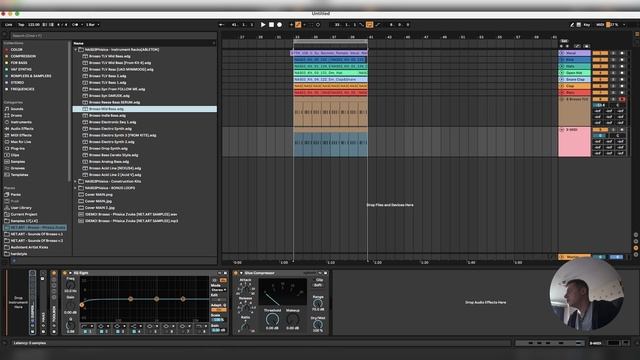640x360 pixels.
Task: Solo the Bass track
Action: pos(613,93)
